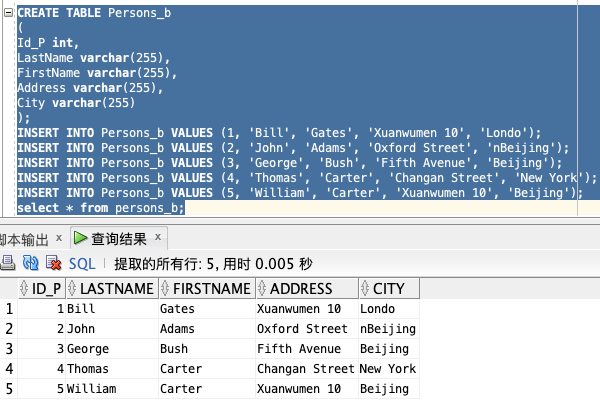Viewport: 600px width, 406px height.
Task: Select row number 4 header
Action: [9, 368]
